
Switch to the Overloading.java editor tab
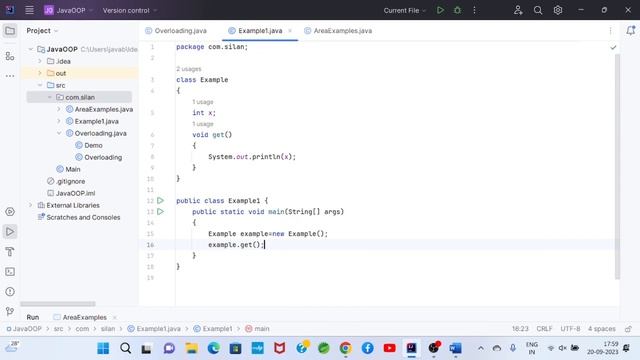pos(176,31)
